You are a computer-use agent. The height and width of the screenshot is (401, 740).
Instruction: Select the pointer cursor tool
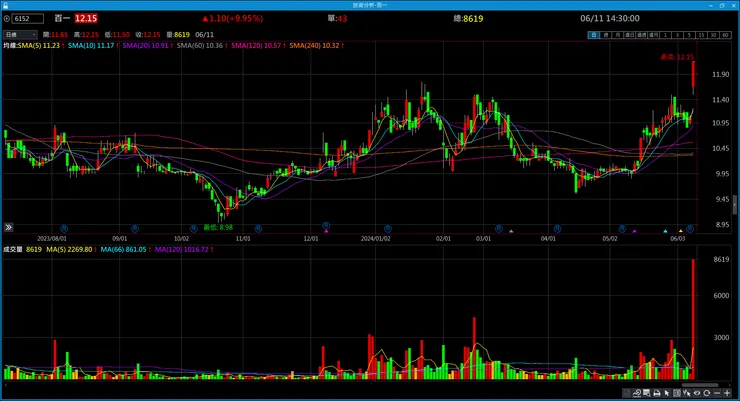click(x=667, y=393)
